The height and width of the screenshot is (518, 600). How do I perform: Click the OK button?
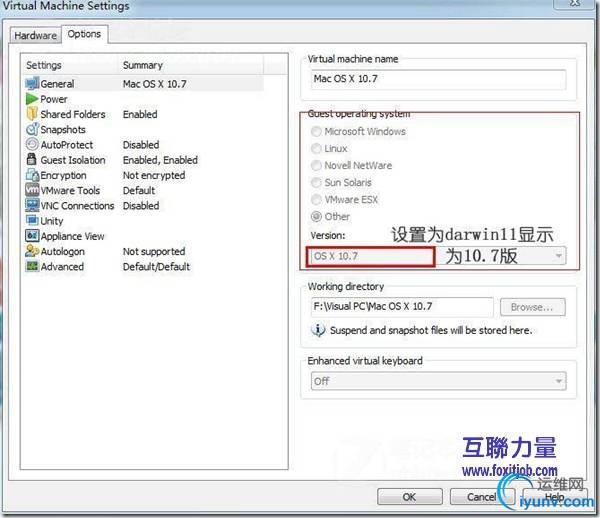[x=409, y=497]
